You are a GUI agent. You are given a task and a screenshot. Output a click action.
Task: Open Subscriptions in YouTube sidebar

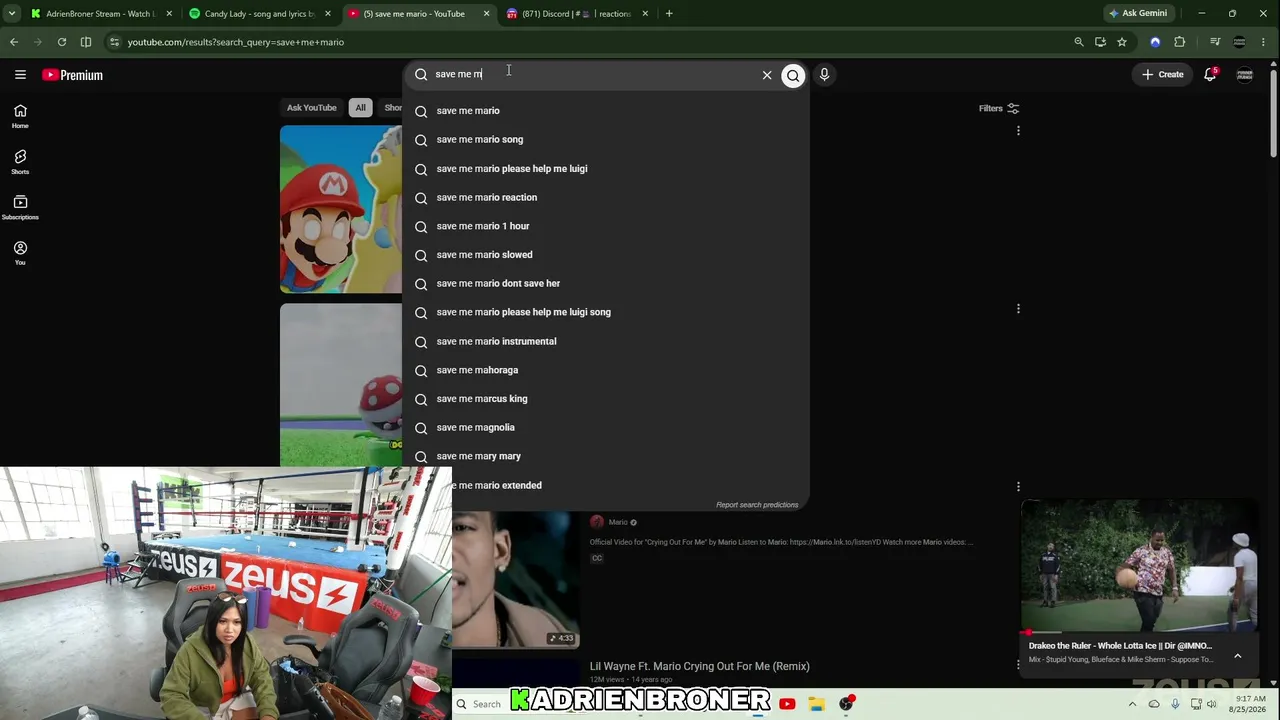click(x=20, y=207)
